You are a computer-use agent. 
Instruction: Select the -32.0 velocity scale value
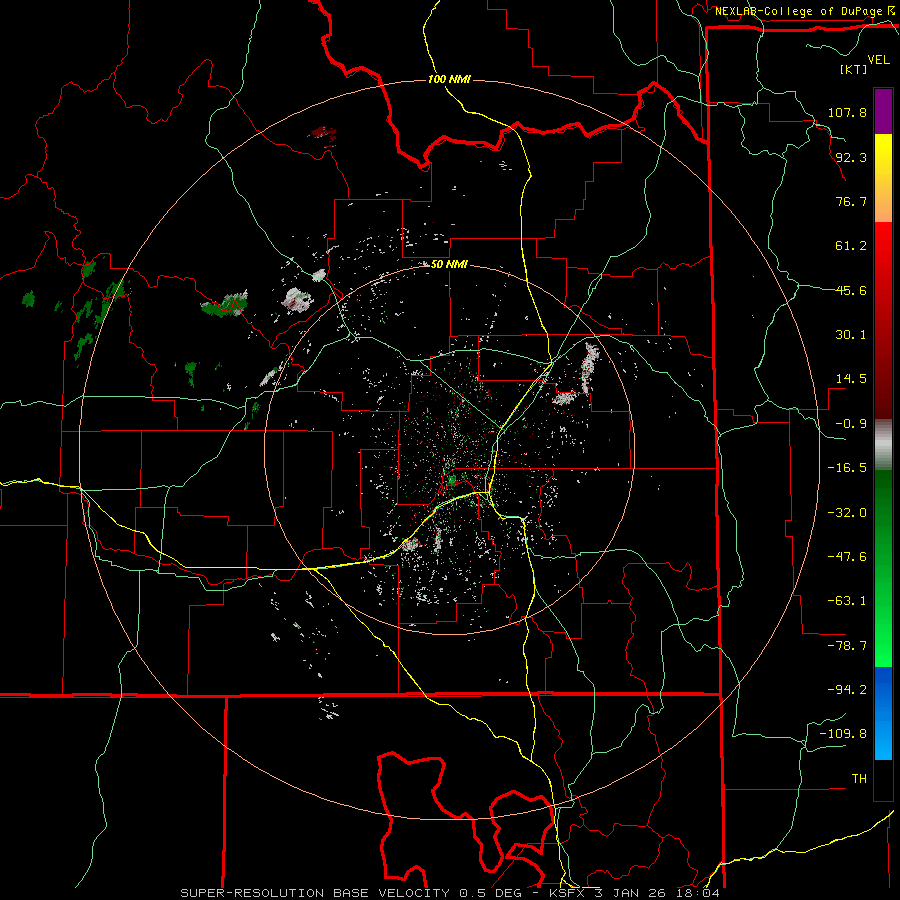point(847,513)
